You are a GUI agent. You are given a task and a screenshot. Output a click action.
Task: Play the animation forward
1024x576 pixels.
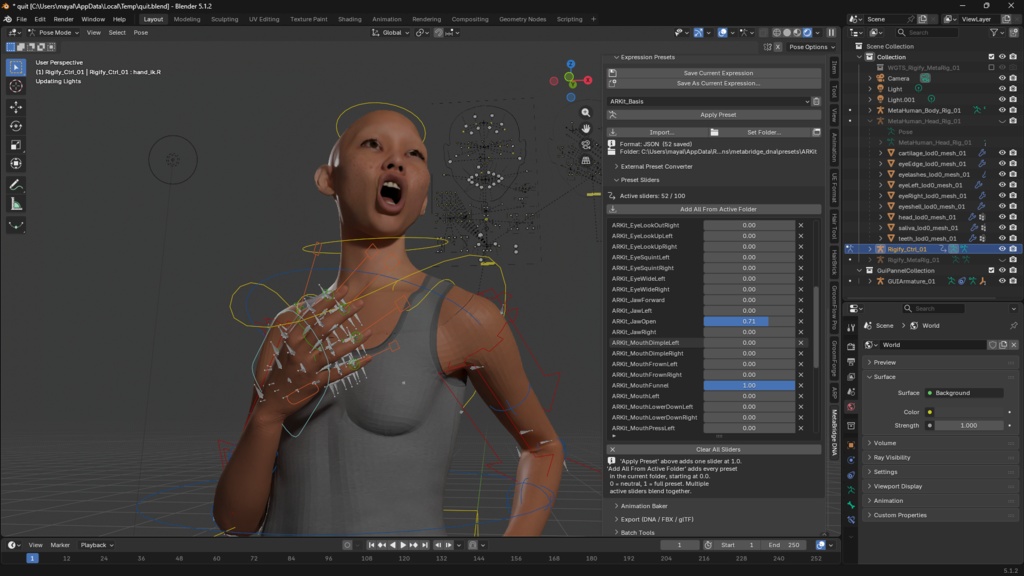pos(403,545)
